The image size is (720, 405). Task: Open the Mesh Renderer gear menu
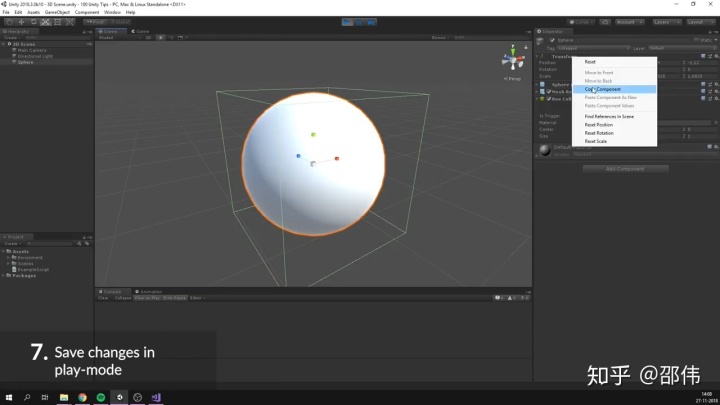click(x=716, y=91)
